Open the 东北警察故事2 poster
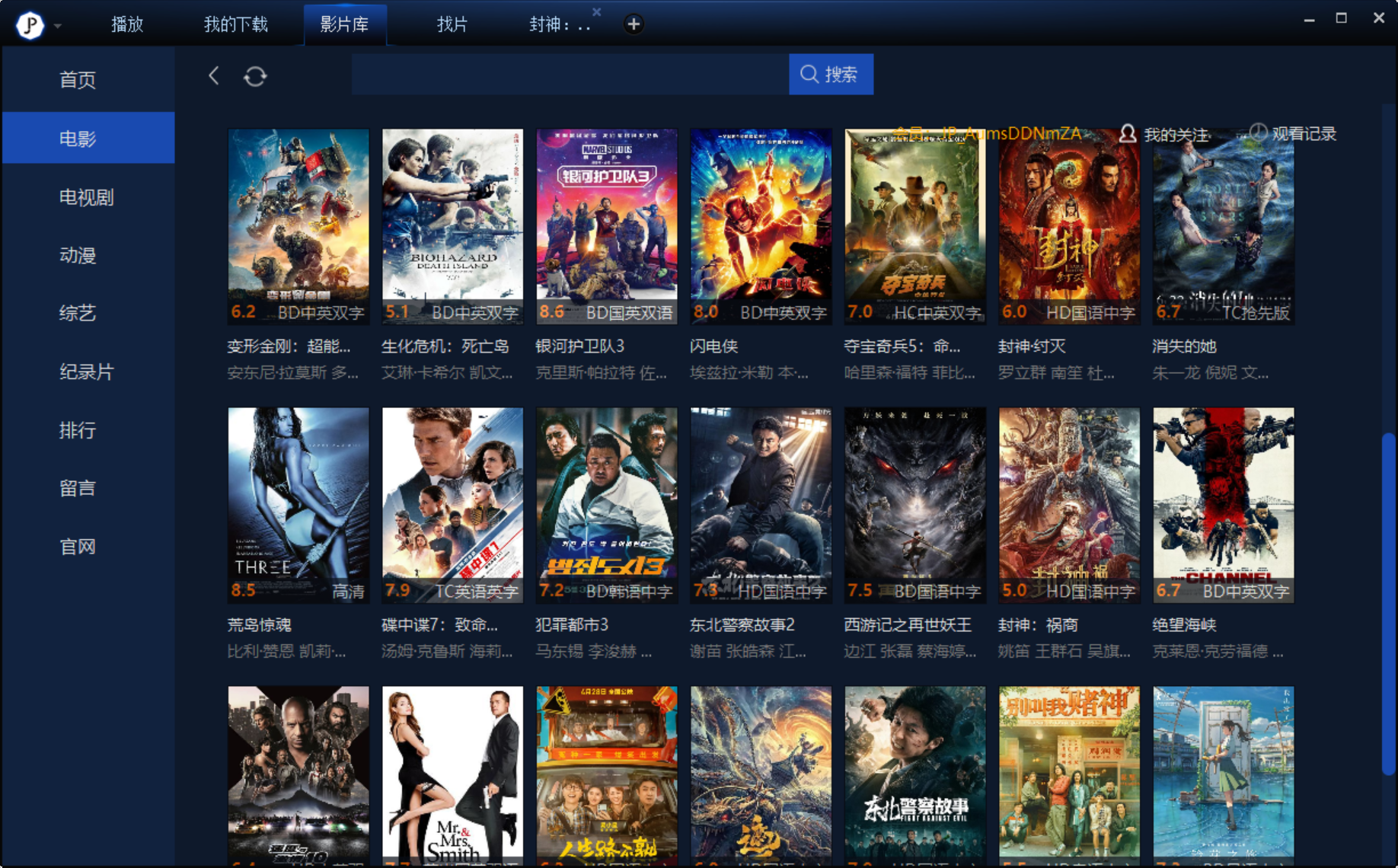Image resolution: width=1398 pixels, height=868 pixels. coord(761,505)
